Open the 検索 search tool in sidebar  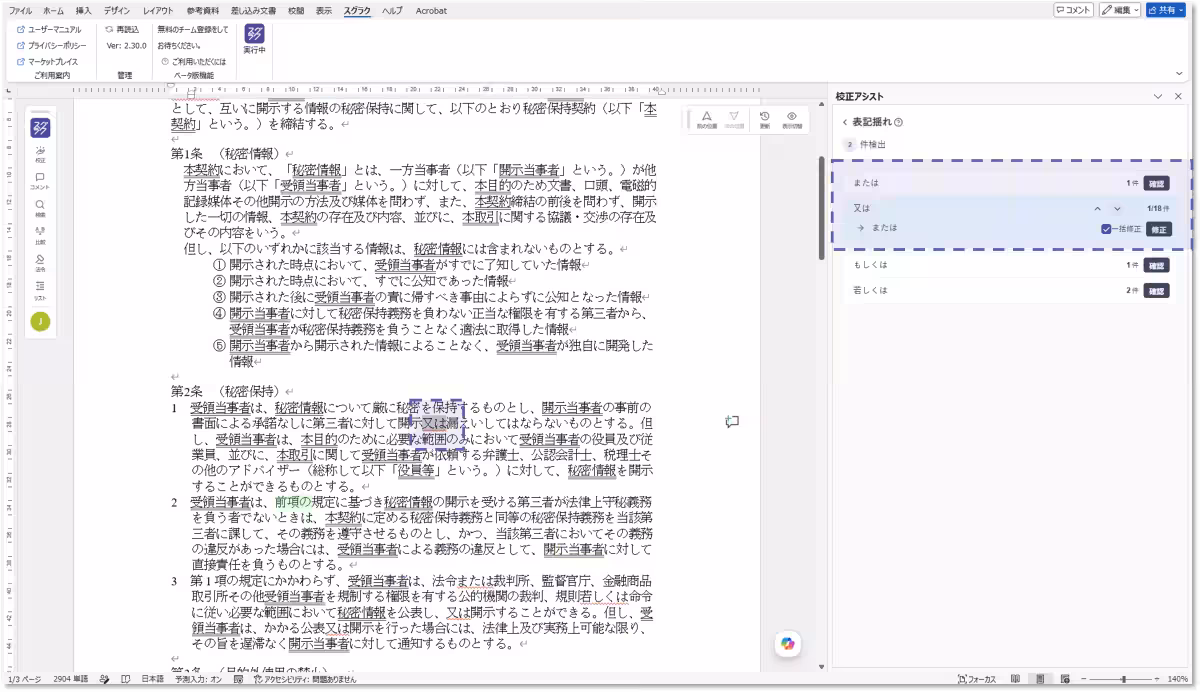40,208
